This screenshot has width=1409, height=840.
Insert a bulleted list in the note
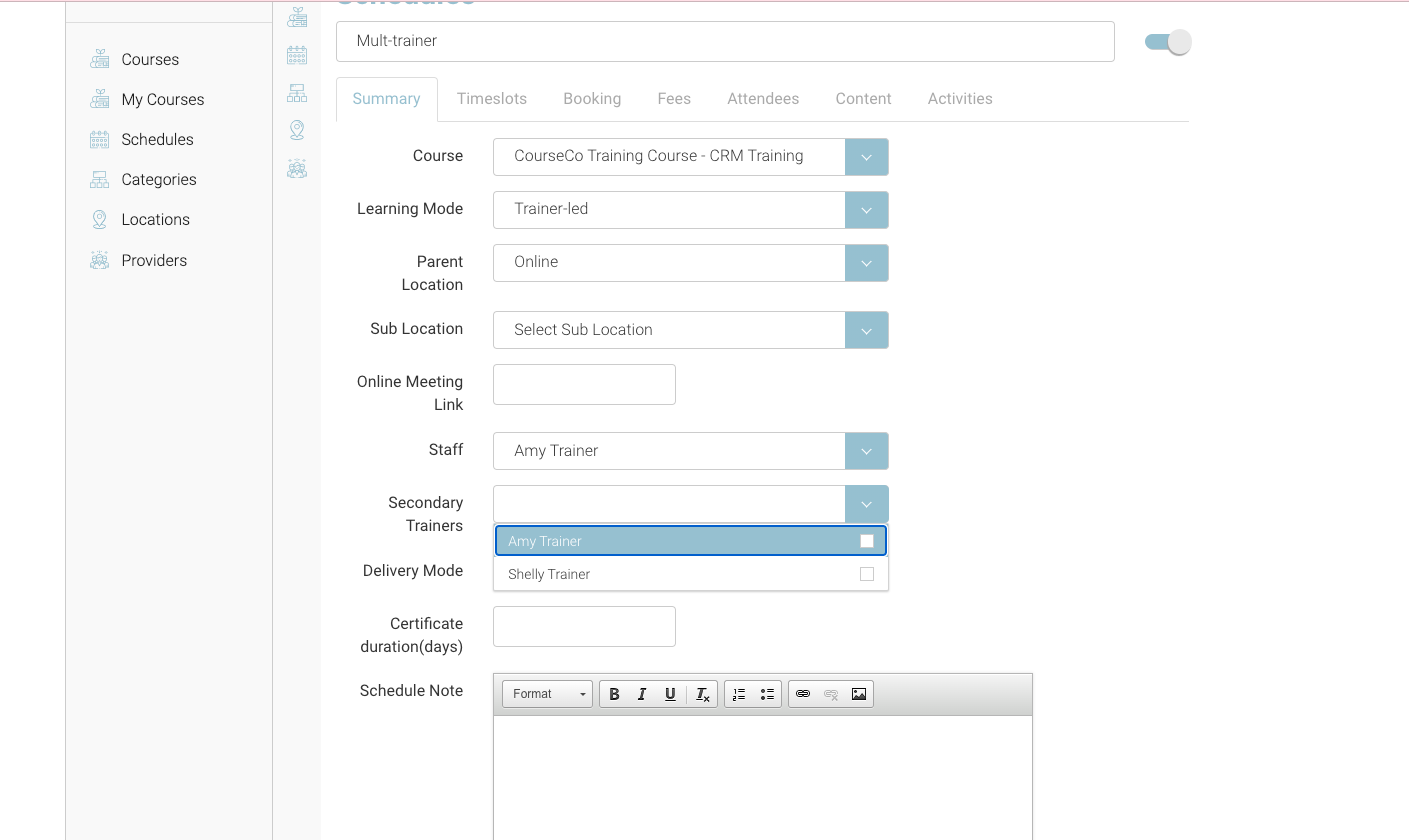[x=767, y=694]
